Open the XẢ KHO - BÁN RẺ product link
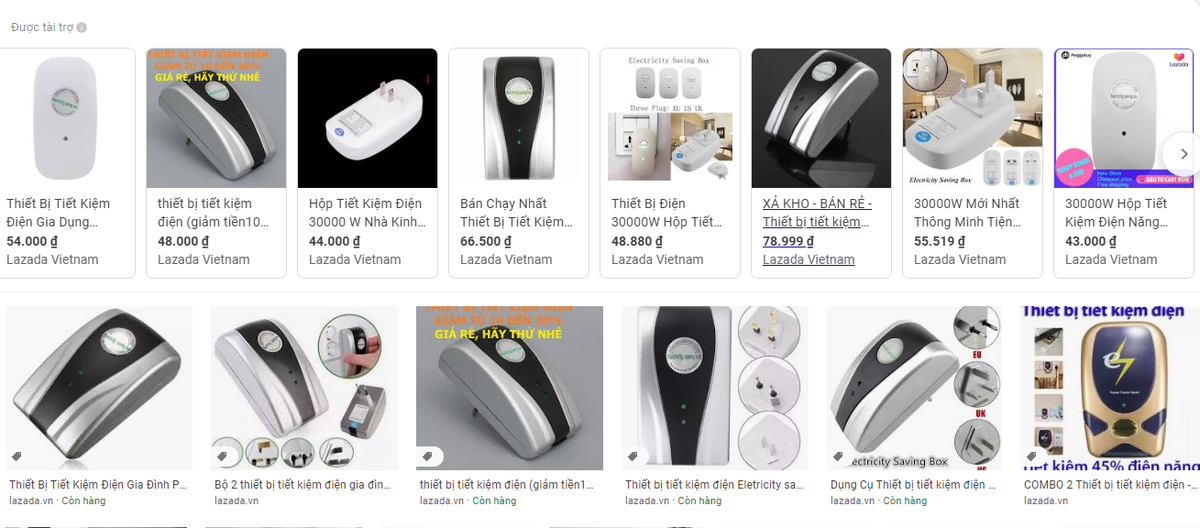Screen dimensions: 1200x528 point(817,212)
